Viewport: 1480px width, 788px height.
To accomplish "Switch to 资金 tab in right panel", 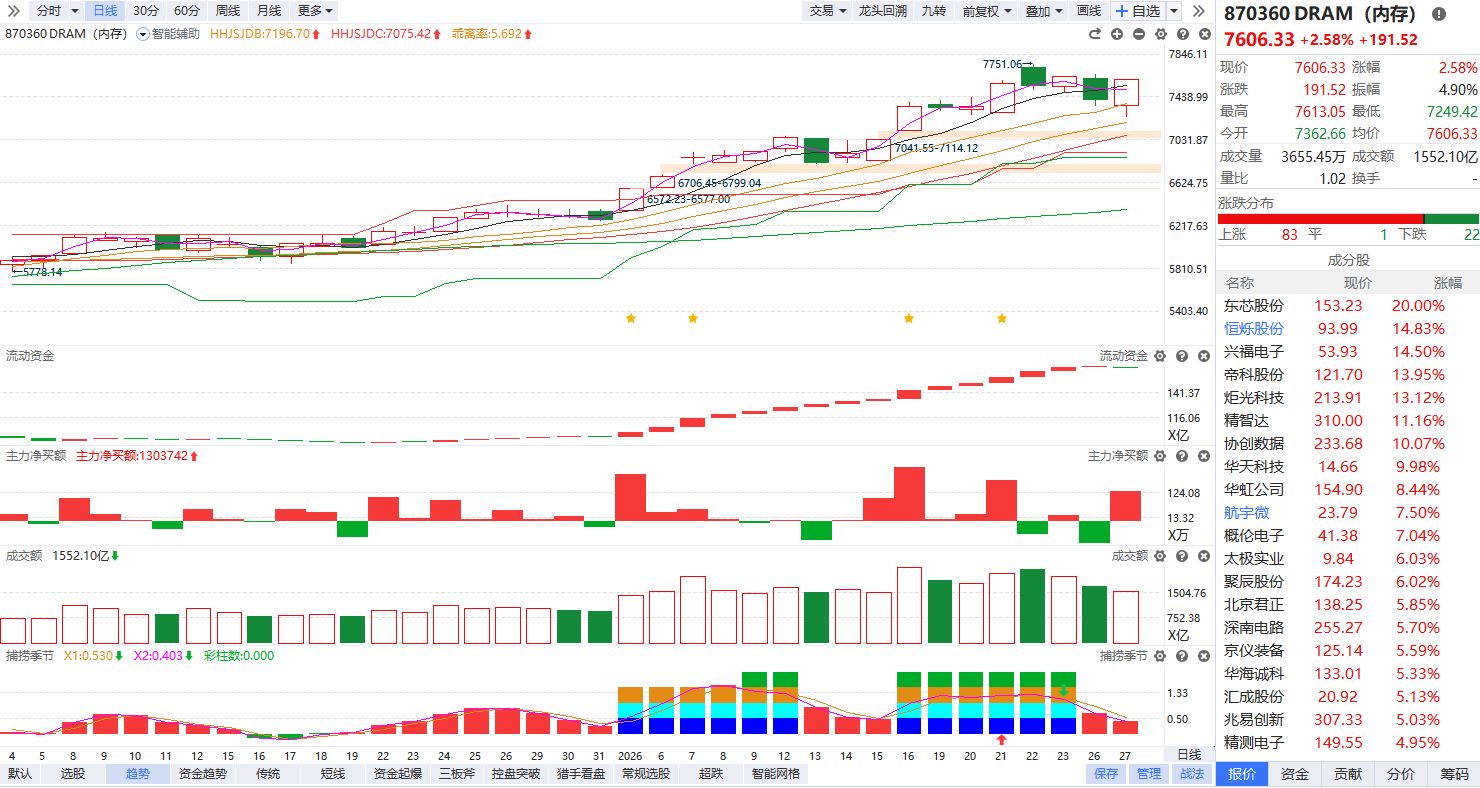I will (1295, 774).
